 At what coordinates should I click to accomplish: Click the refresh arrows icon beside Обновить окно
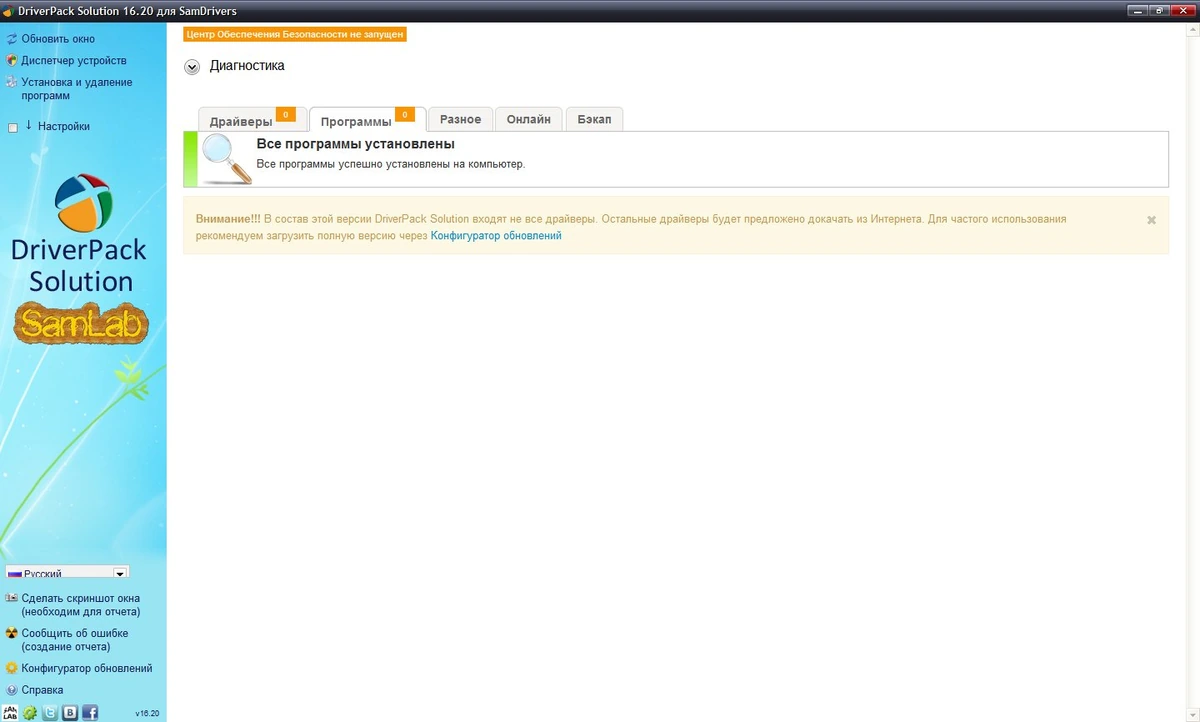tap(11, 39)
